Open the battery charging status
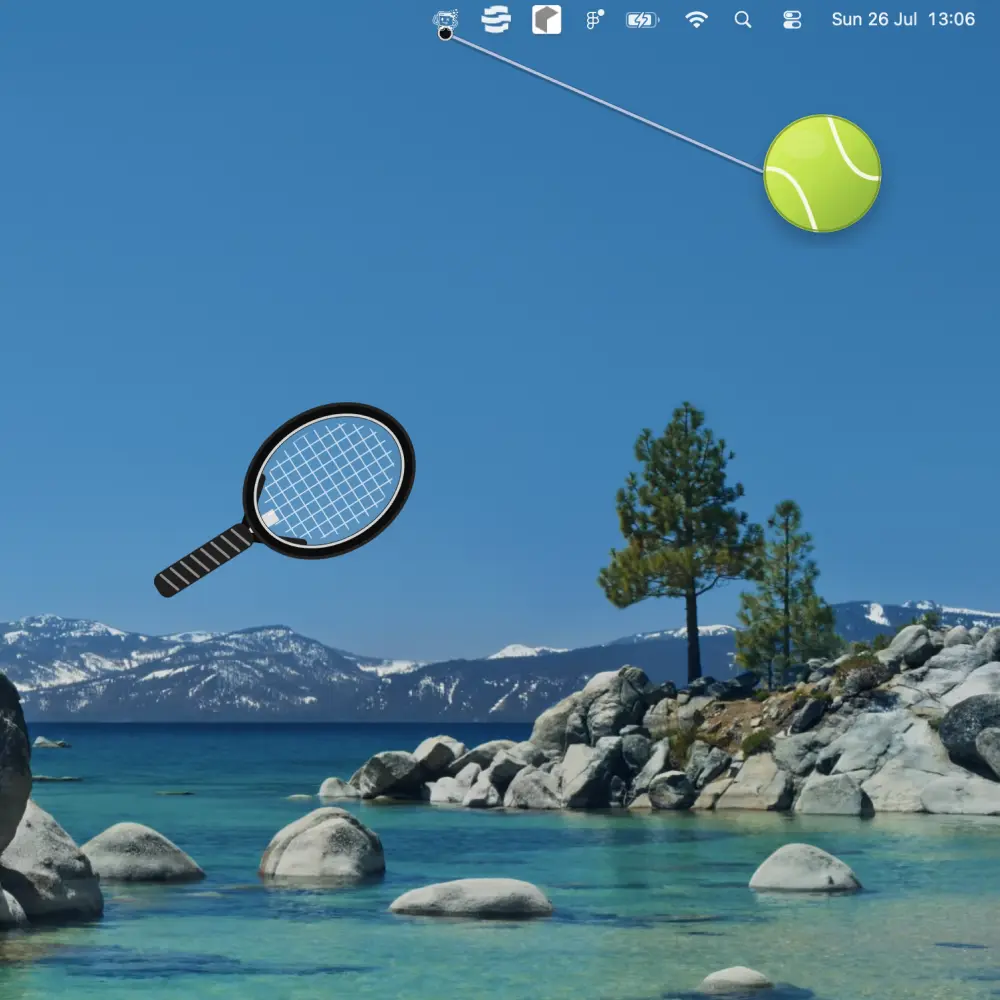This screenshot has height=1000, width=1000. (x=642, y=20)
